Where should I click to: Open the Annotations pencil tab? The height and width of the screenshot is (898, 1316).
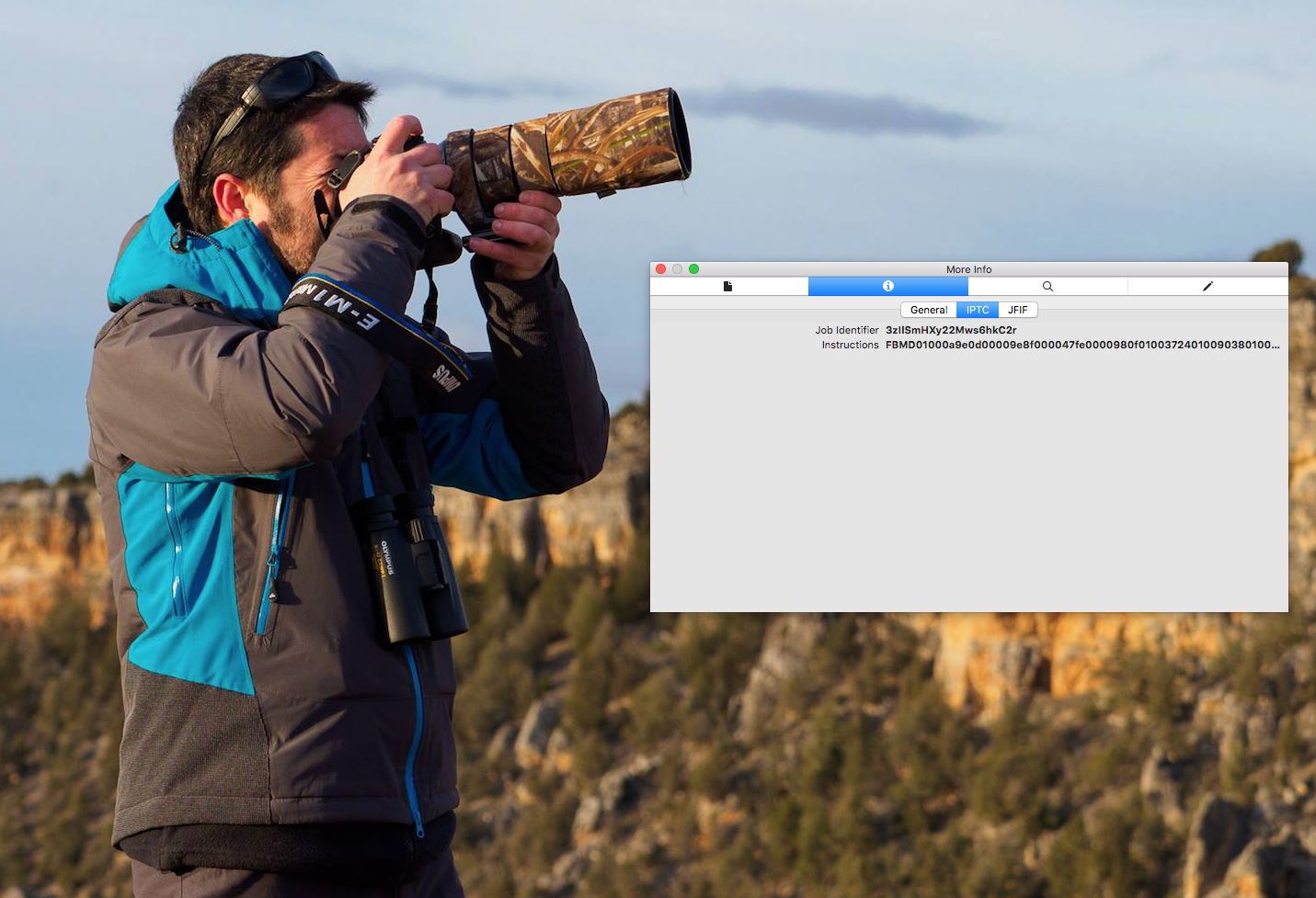(1207, 287)
